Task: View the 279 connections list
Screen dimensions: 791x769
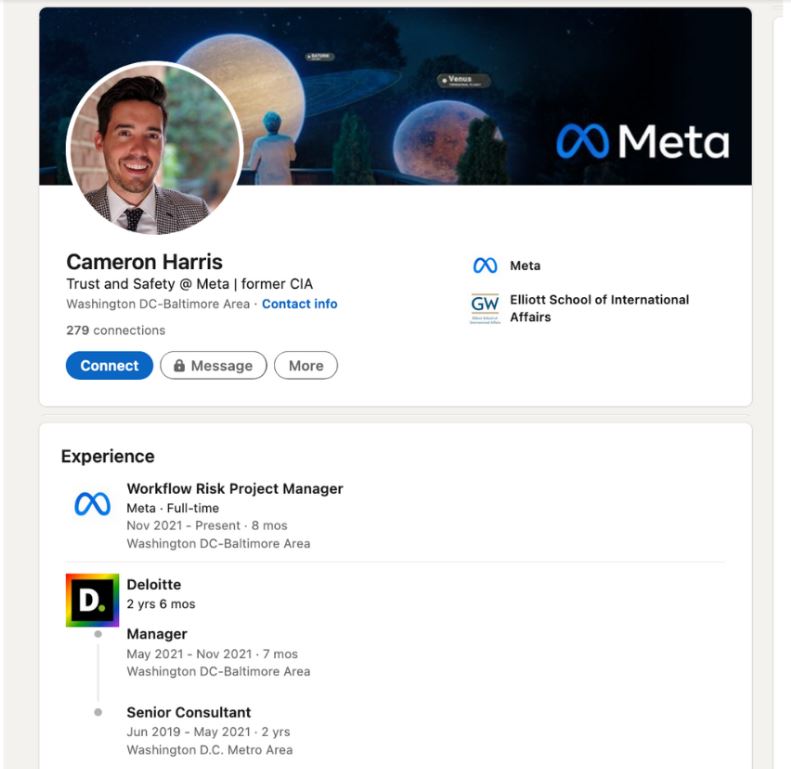Action: pos(116,330)
